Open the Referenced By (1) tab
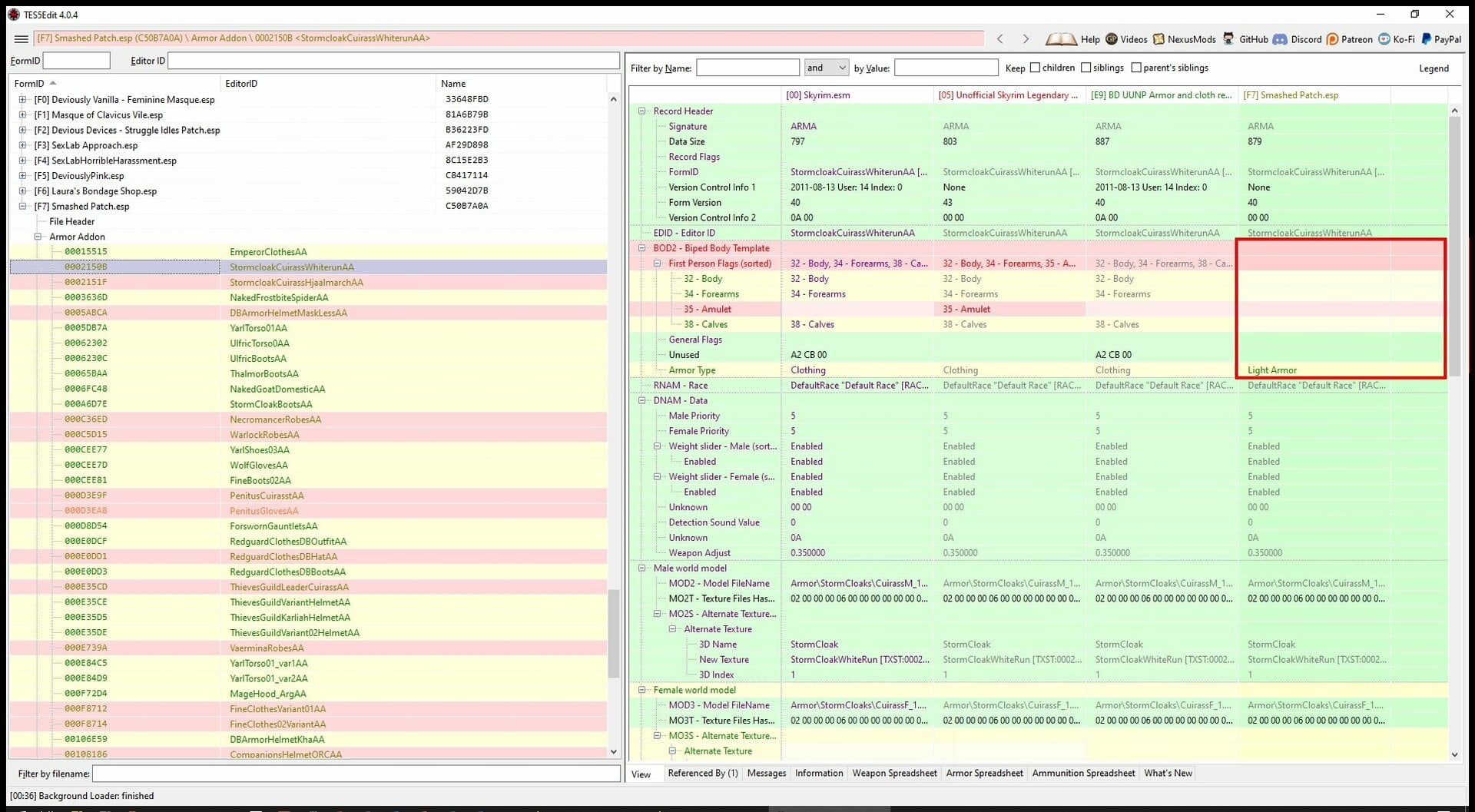The image size is (1475, 812). [x=703, y=774]
